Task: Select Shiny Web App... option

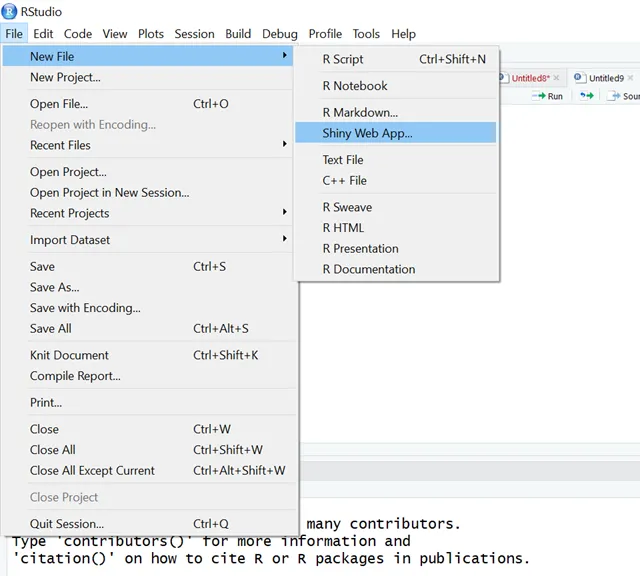Action: (x=396, y=133)
